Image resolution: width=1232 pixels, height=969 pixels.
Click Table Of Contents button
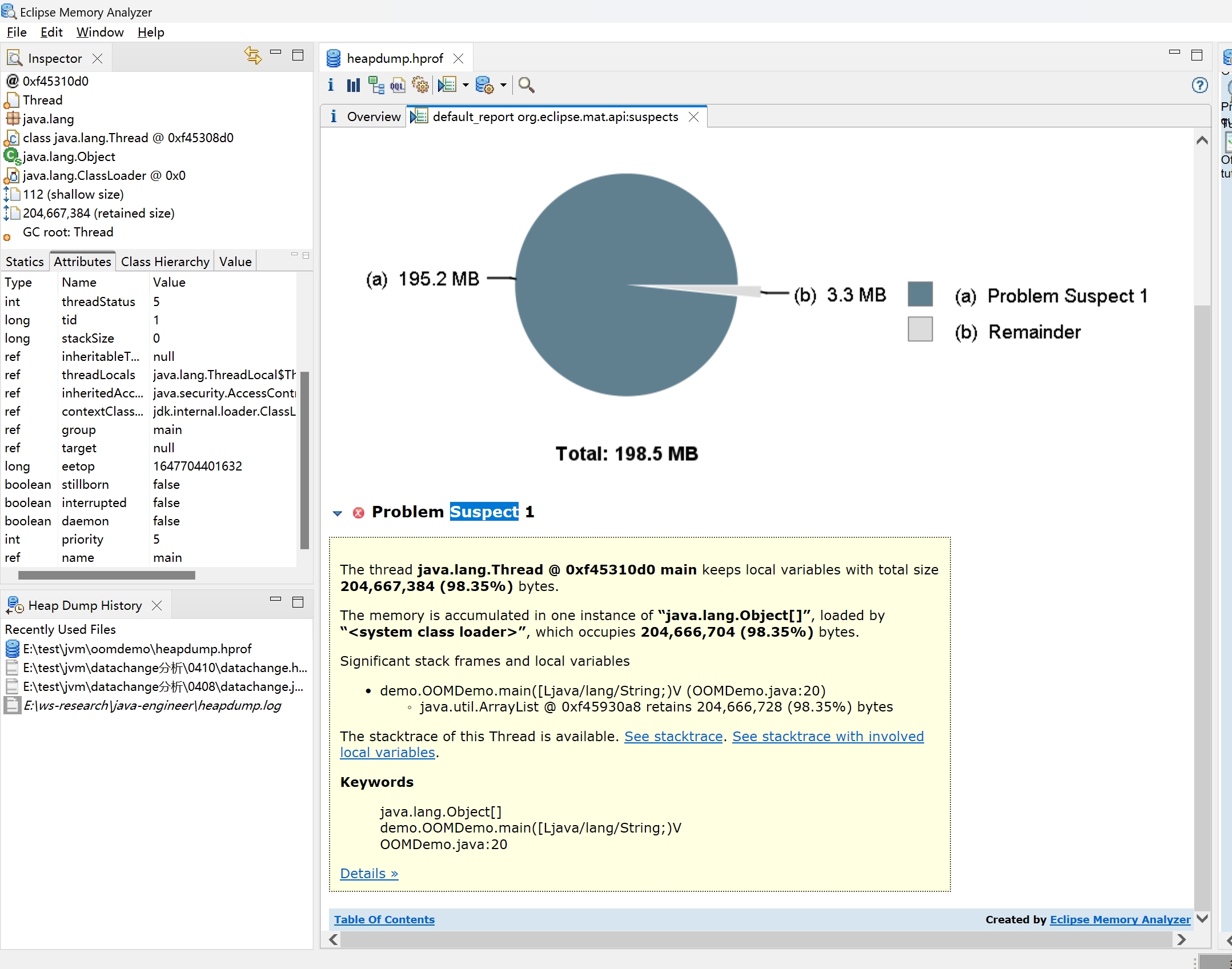(x=384, y=919)
